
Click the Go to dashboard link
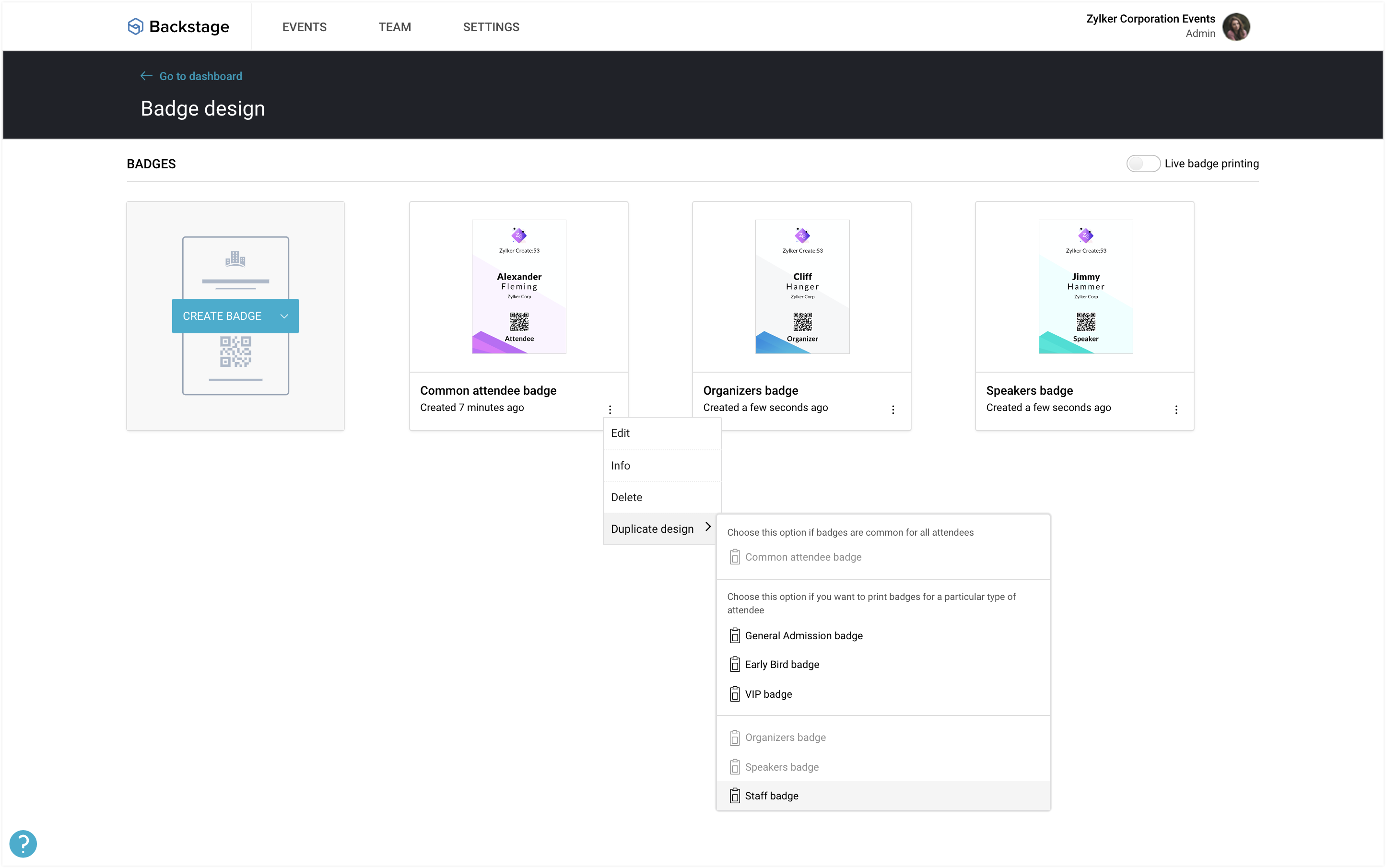click(200, 76)
